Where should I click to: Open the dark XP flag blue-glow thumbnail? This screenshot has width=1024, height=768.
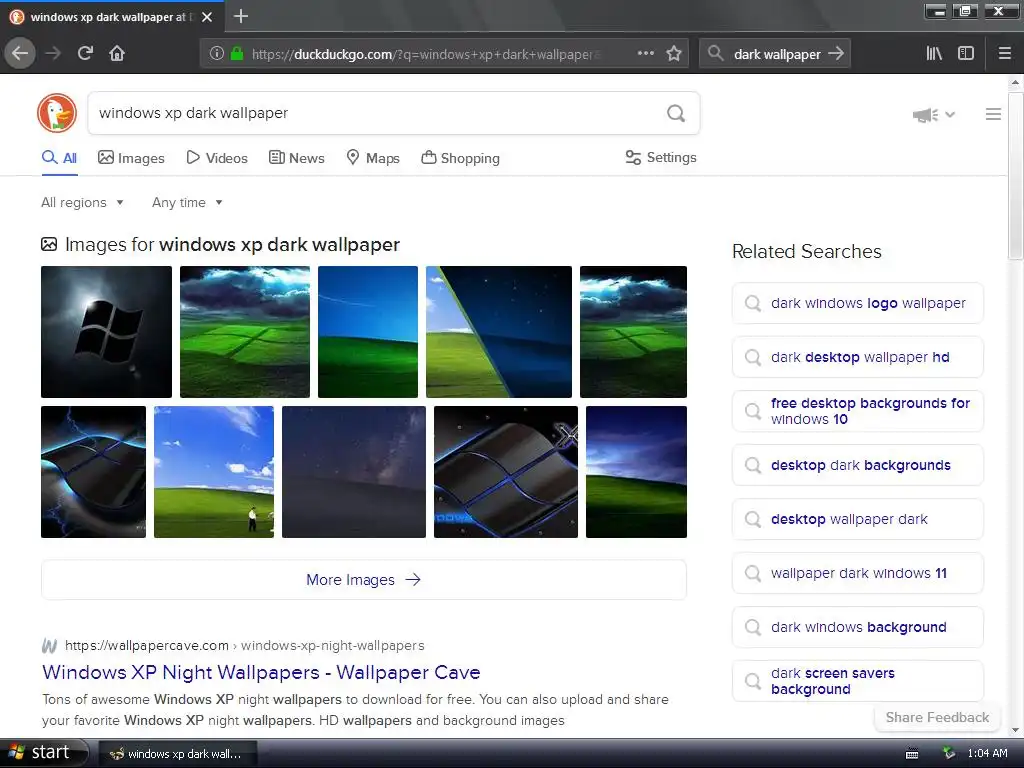[506, 472]
